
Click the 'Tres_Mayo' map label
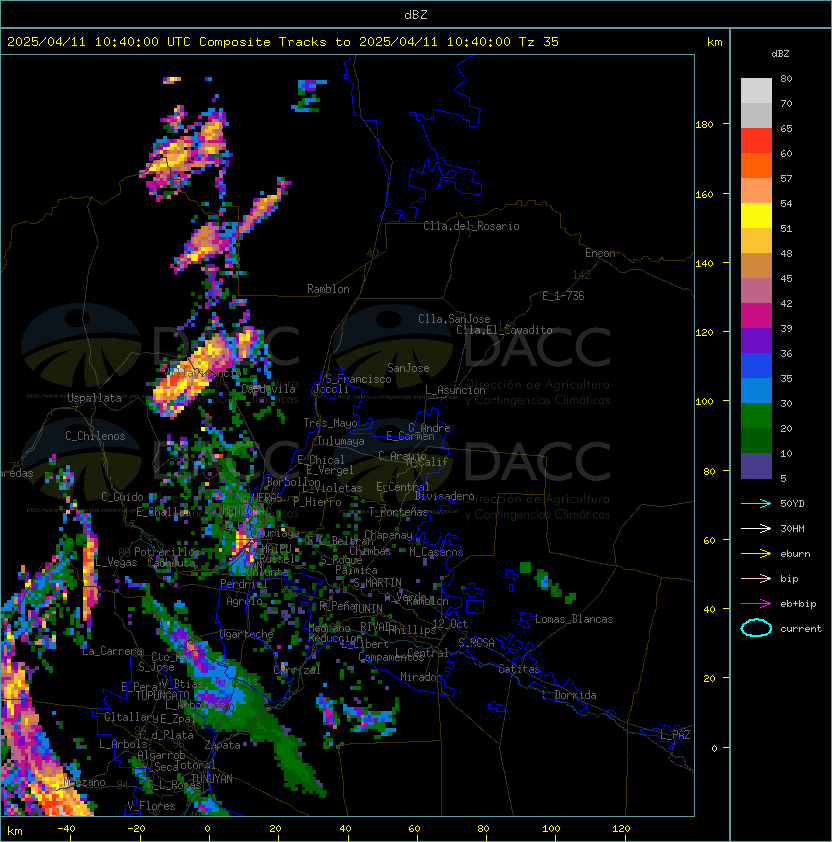[x=330, y=423]
